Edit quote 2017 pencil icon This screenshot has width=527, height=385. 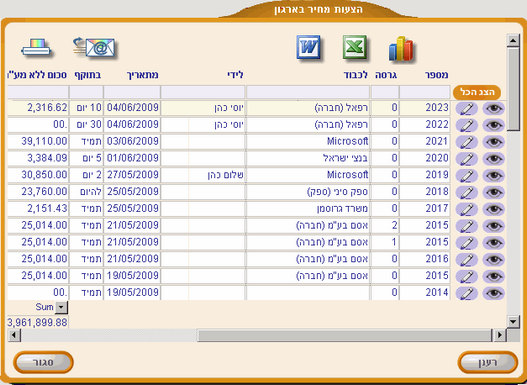point(467,209)
